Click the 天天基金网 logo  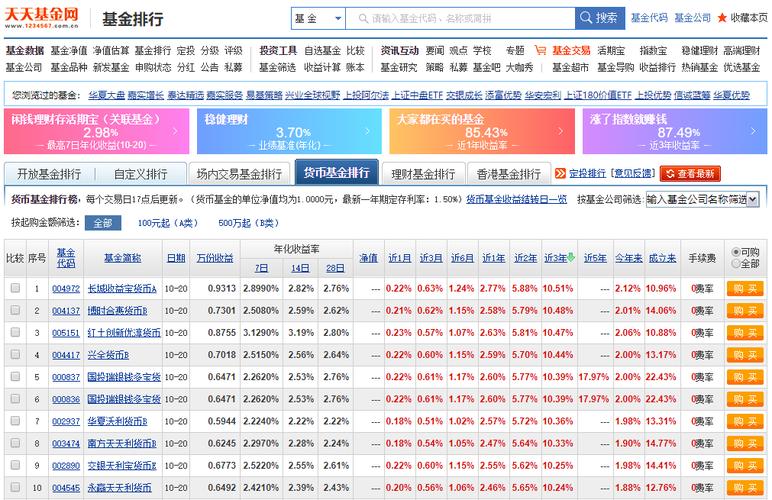pos(41,18)
